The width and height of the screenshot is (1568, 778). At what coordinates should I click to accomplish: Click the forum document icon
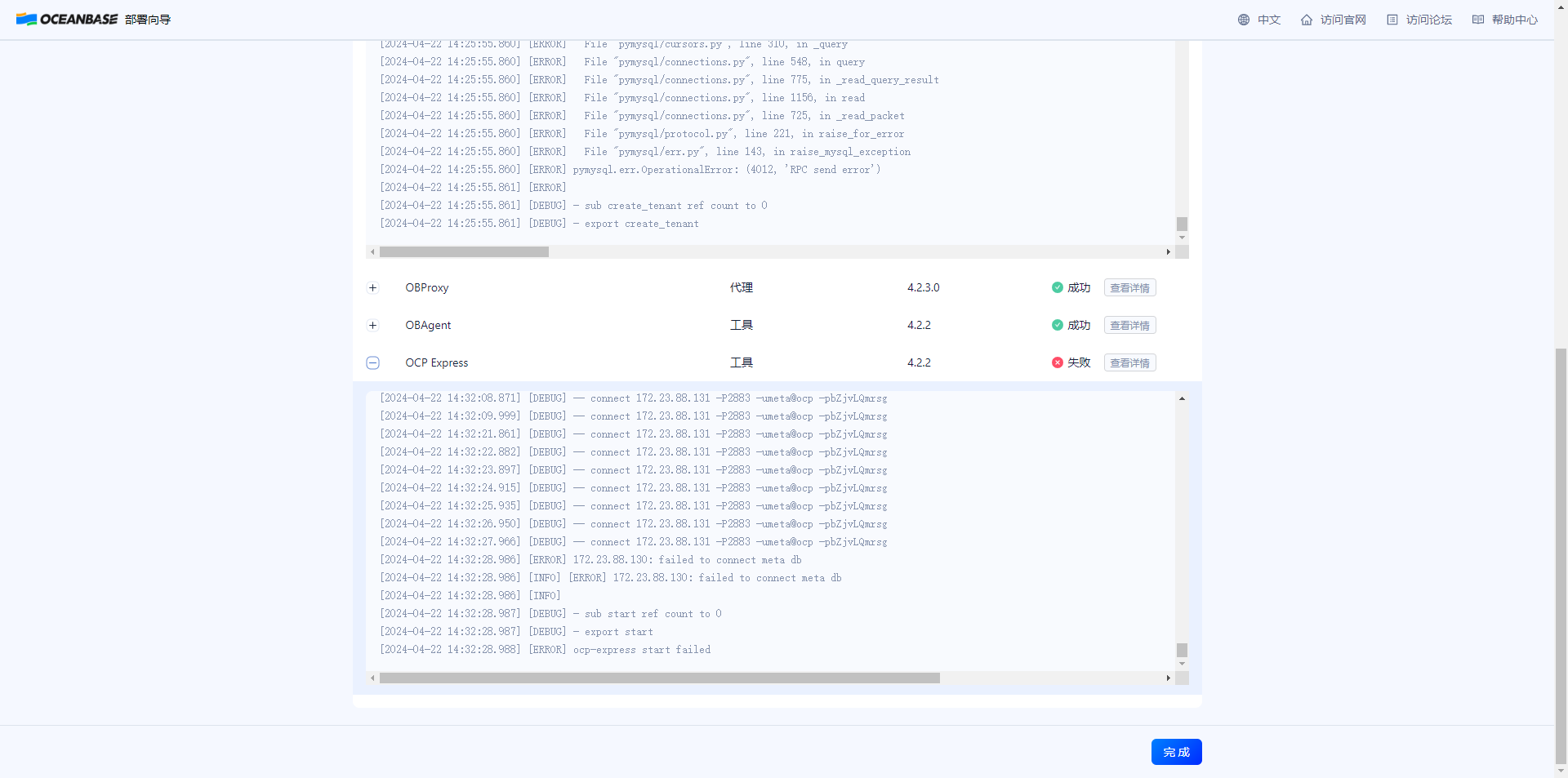click(x=1392, y=20)
